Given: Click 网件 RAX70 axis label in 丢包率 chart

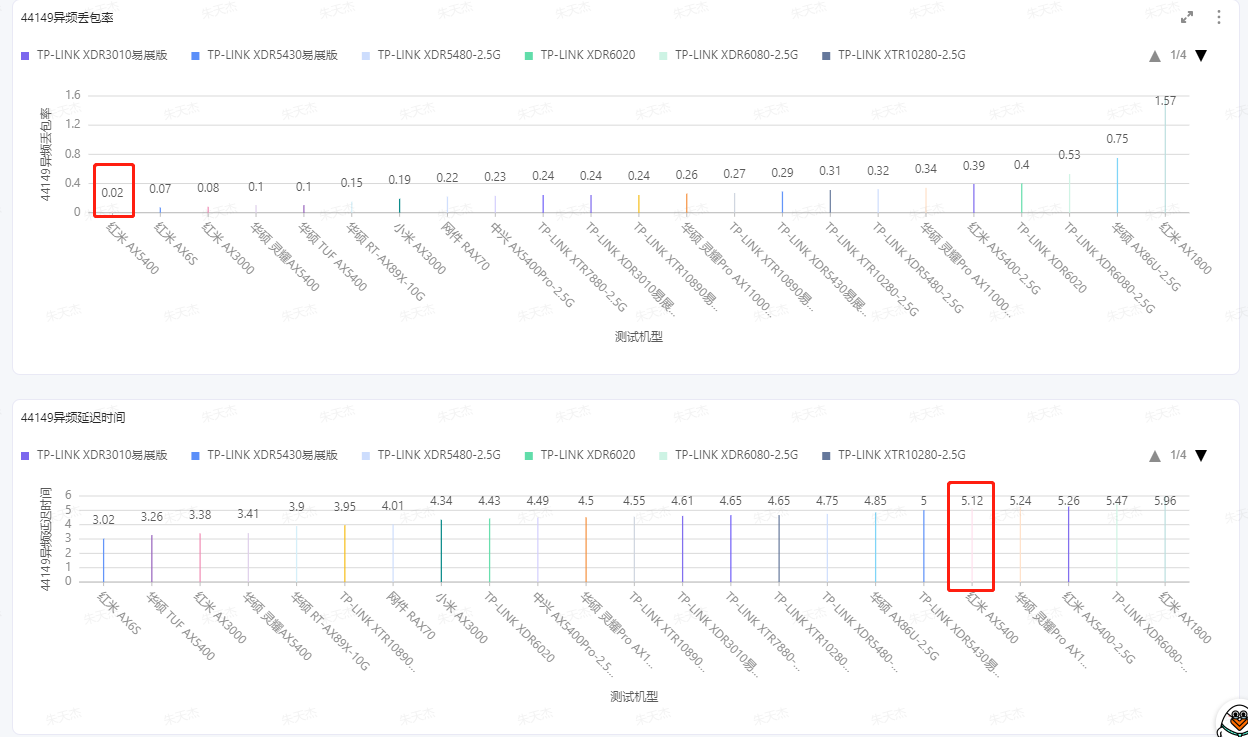Looking at the screenshot, I should coord(466,247).
